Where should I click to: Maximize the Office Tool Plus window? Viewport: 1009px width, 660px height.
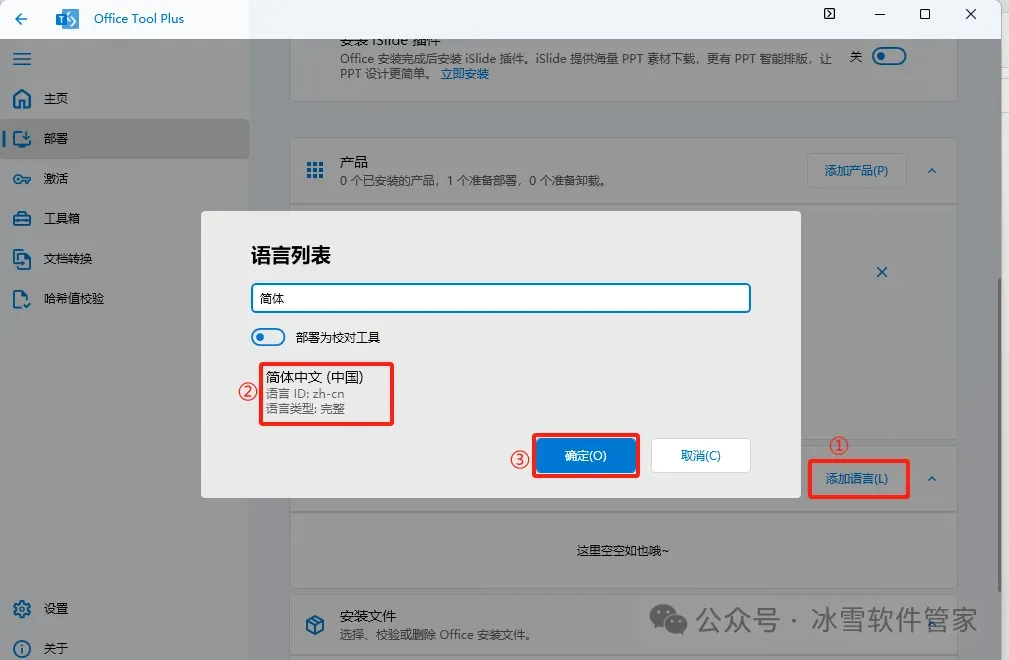(x=925, y=14)
